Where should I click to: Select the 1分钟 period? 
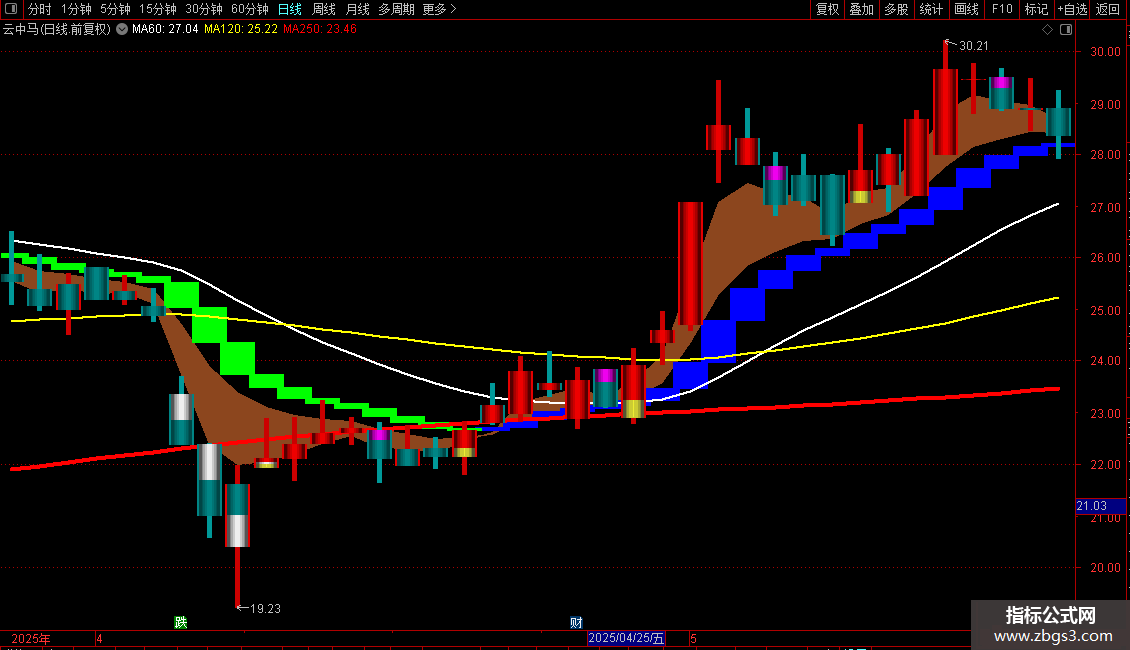pyautogui.click(x=76, y=9)
